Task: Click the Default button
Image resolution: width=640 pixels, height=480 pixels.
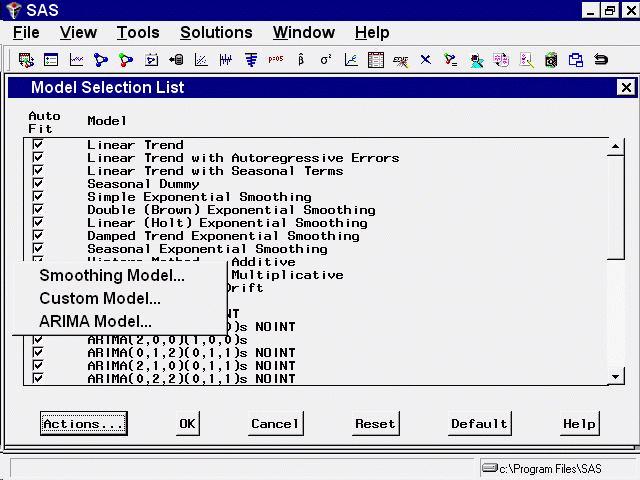Action: point(479,424)
